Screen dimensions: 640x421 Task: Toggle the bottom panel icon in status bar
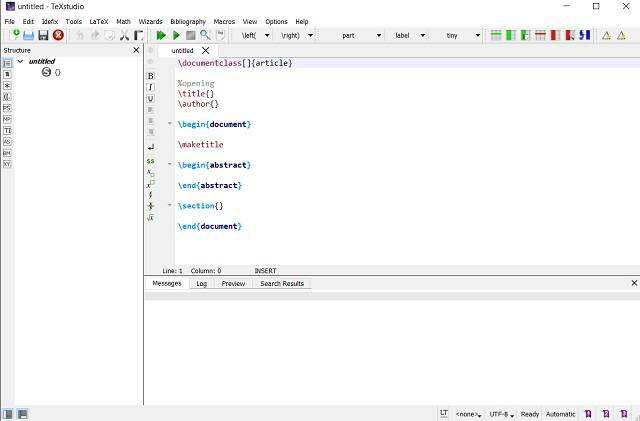[x=22, y=413]
